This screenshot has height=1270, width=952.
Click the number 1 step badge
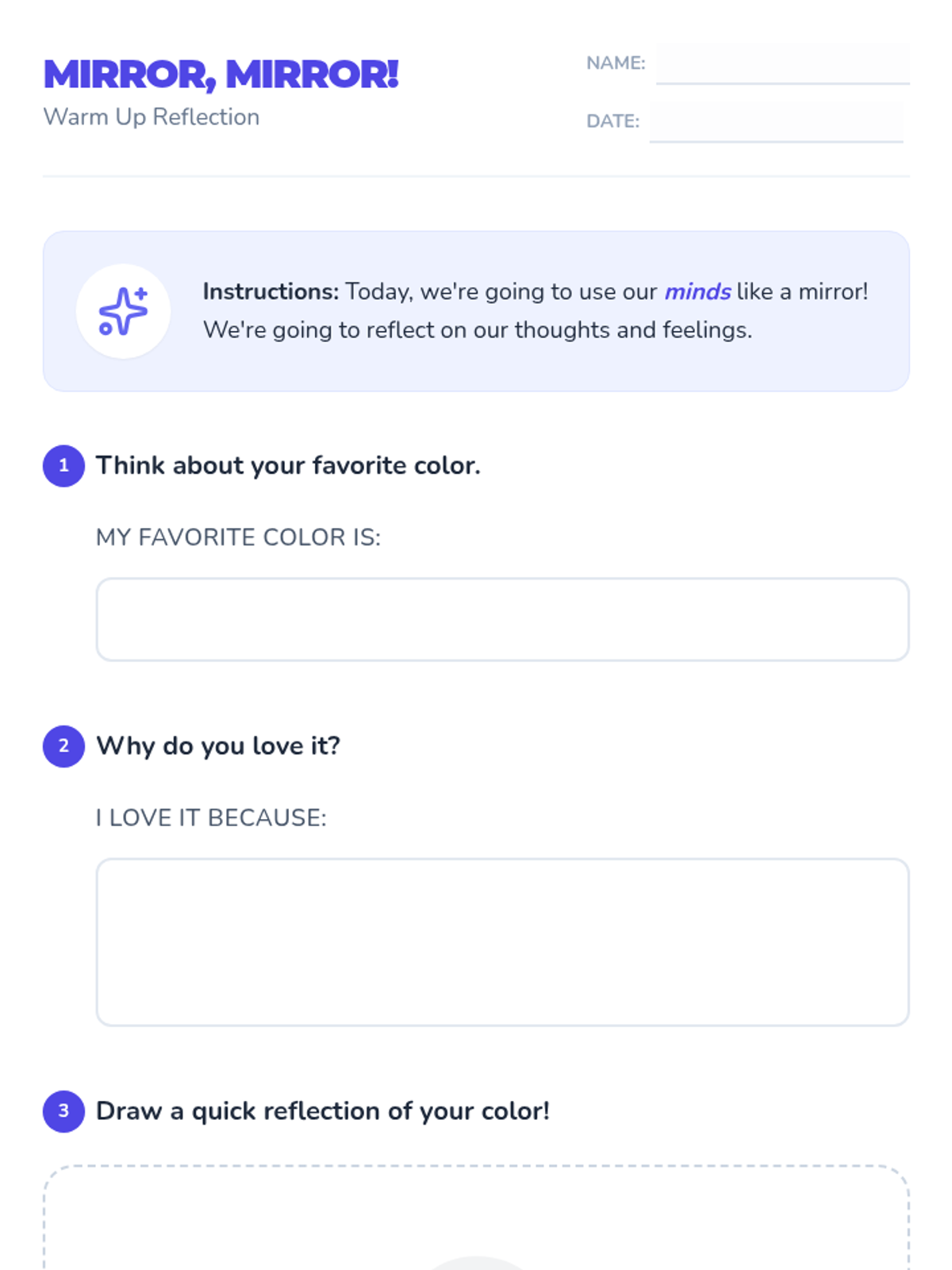point(63,466)
